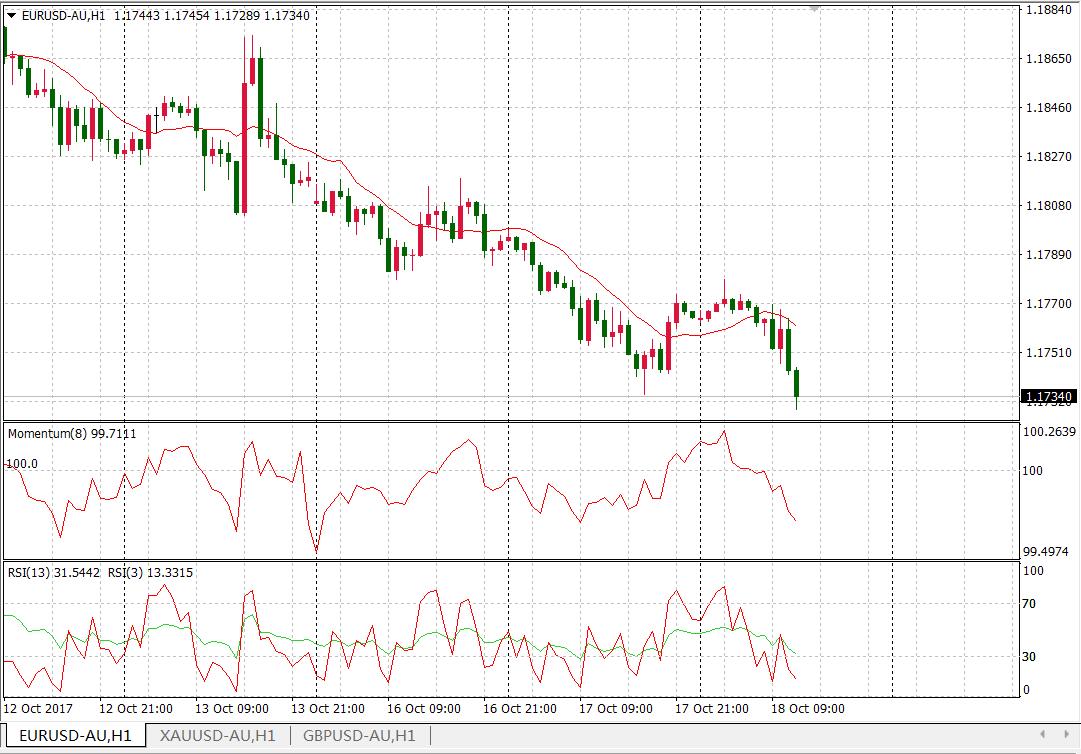
Task: Click the 16 Oct 09:00 time axis label
Action: coord(423,709)
